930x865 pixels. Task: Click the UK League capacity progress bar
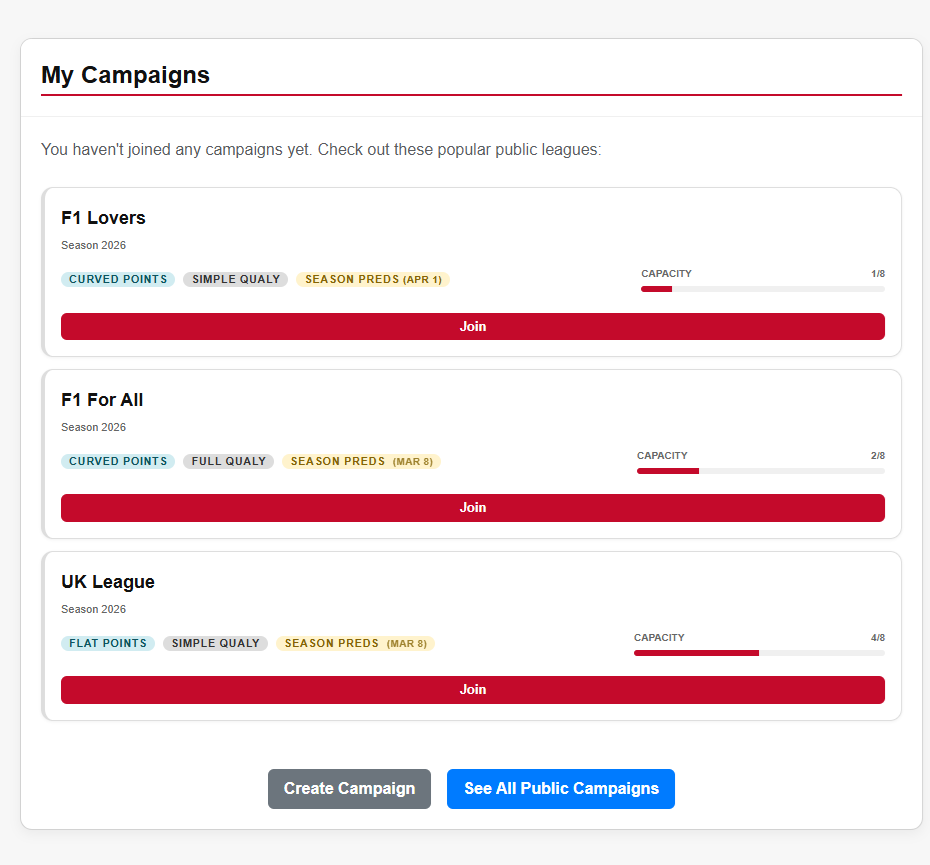point(758,652)
